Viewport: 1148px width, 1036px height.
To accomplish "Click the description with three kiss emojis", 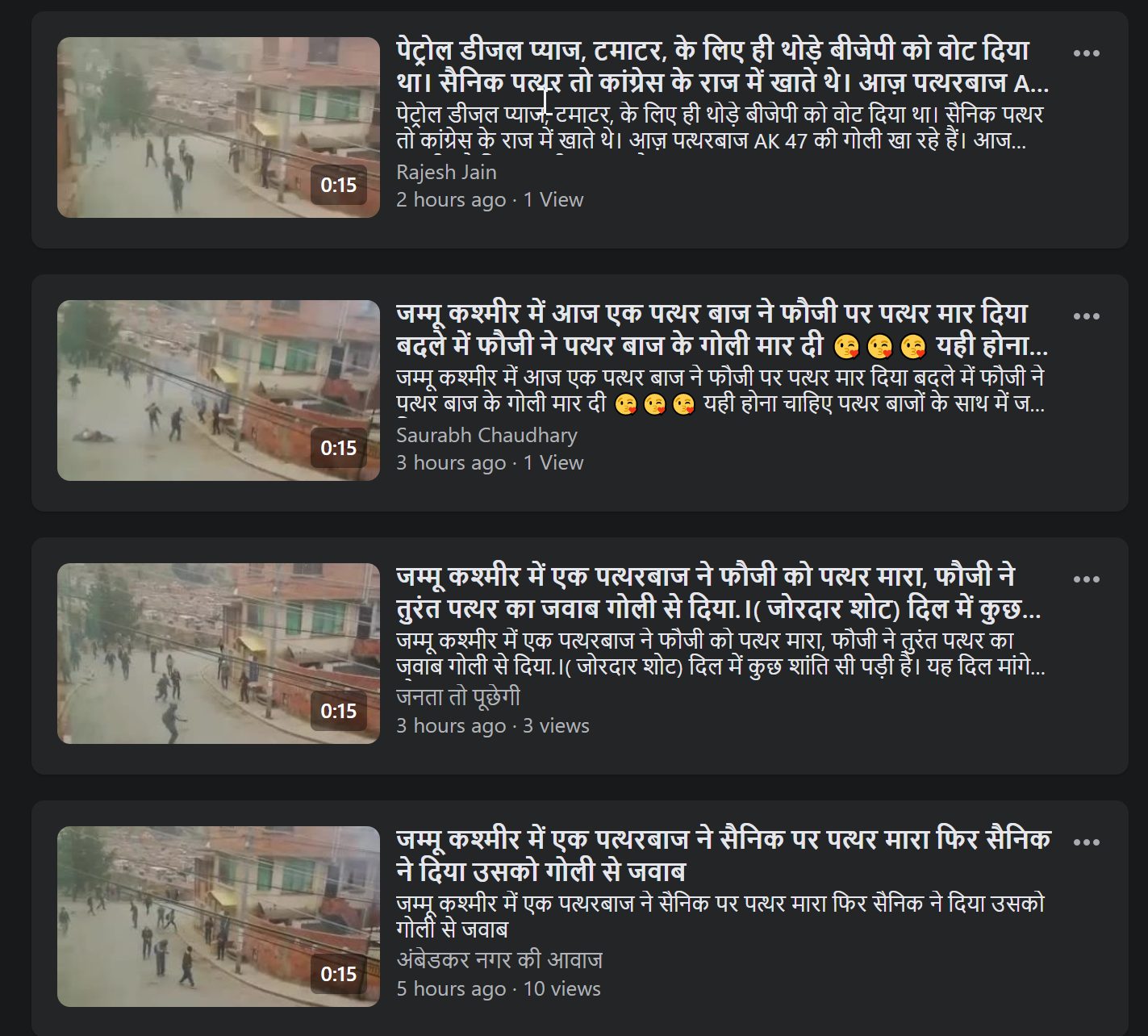I will pyautogui.click(x=720, y=391).
